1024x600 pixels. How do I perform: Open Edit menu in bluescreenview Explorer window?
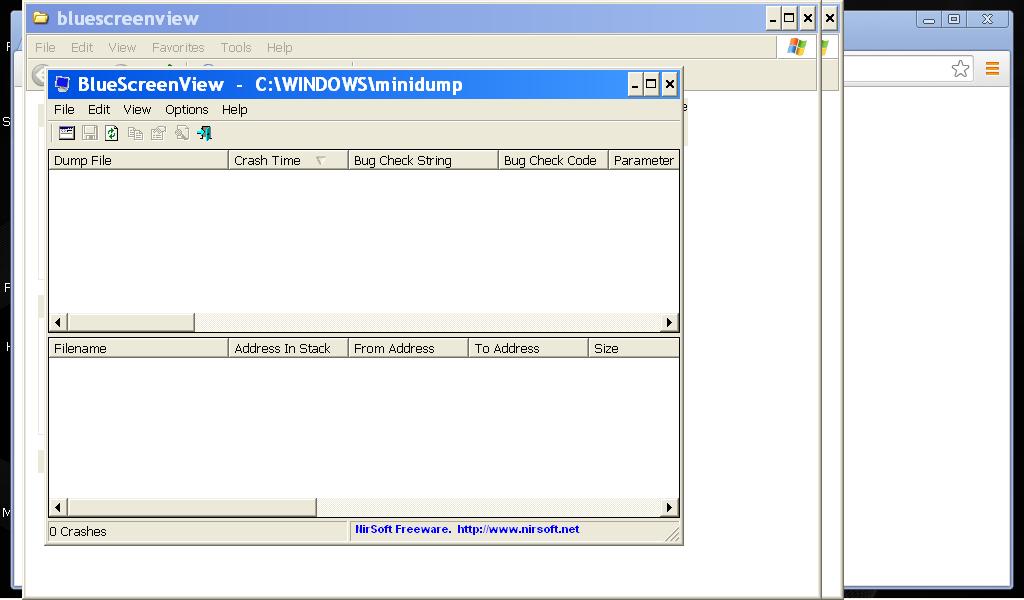tap(82, 48)
